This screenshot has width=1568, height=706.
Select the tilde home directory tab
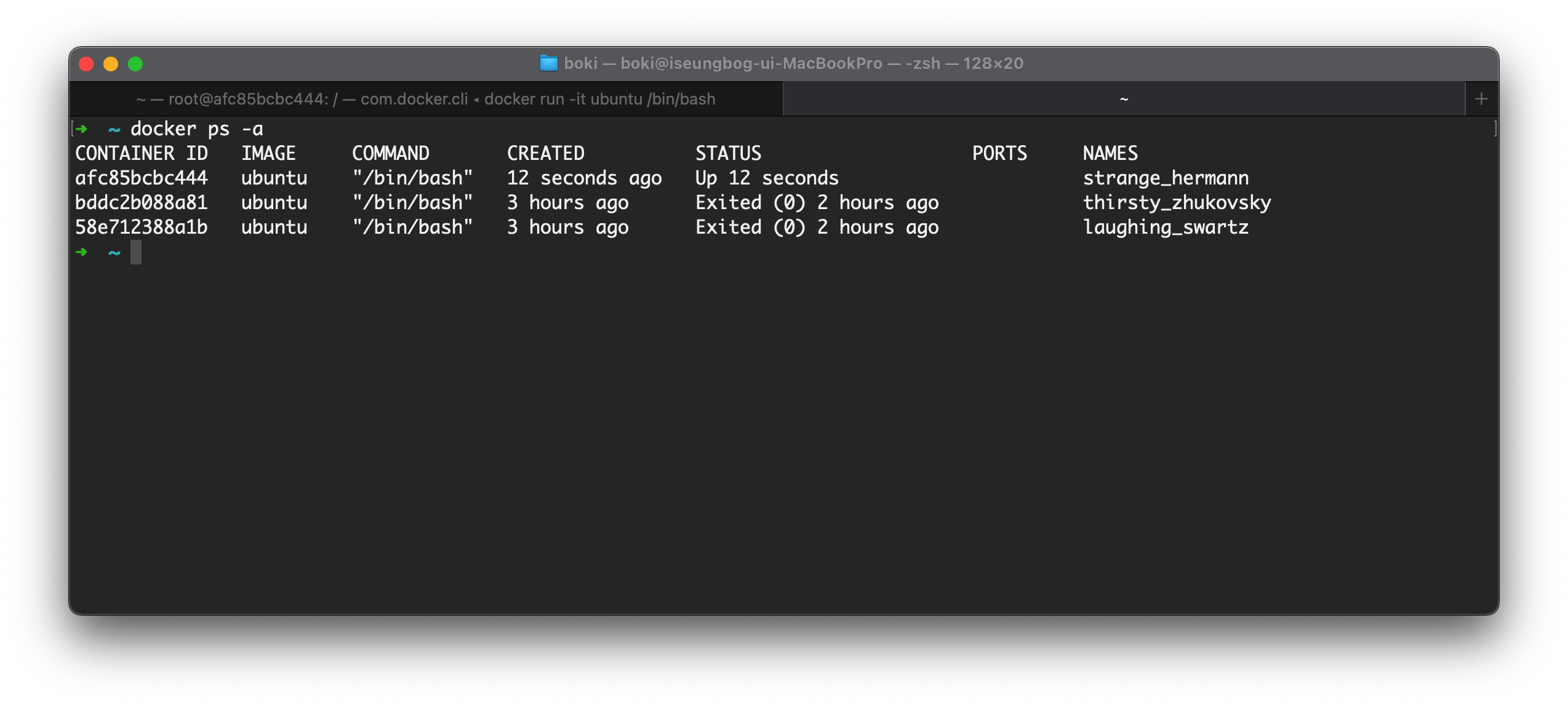point(1124,99)
